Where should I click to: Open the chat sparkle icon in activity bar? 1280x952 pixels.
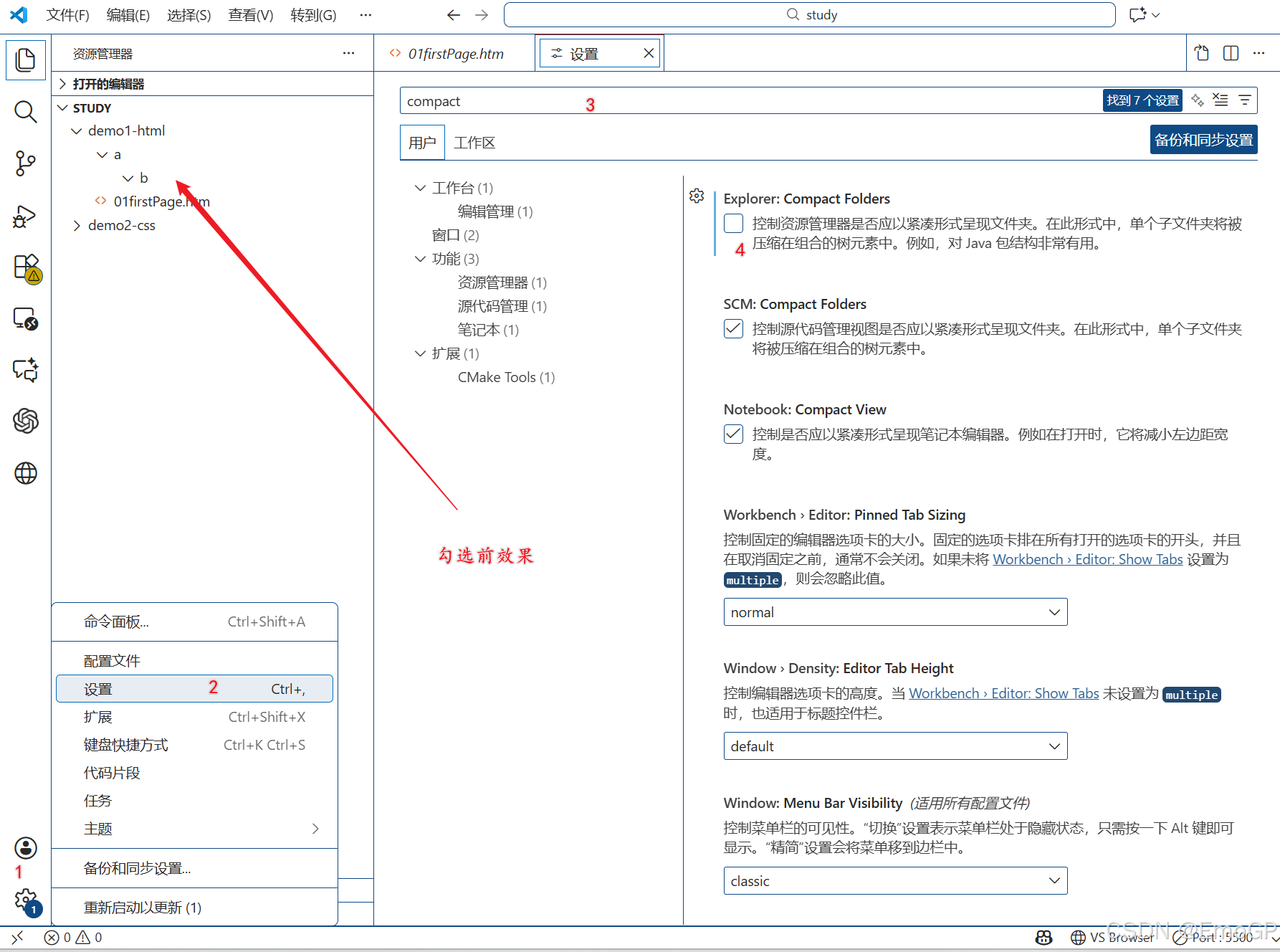click(x=26, y=370)
